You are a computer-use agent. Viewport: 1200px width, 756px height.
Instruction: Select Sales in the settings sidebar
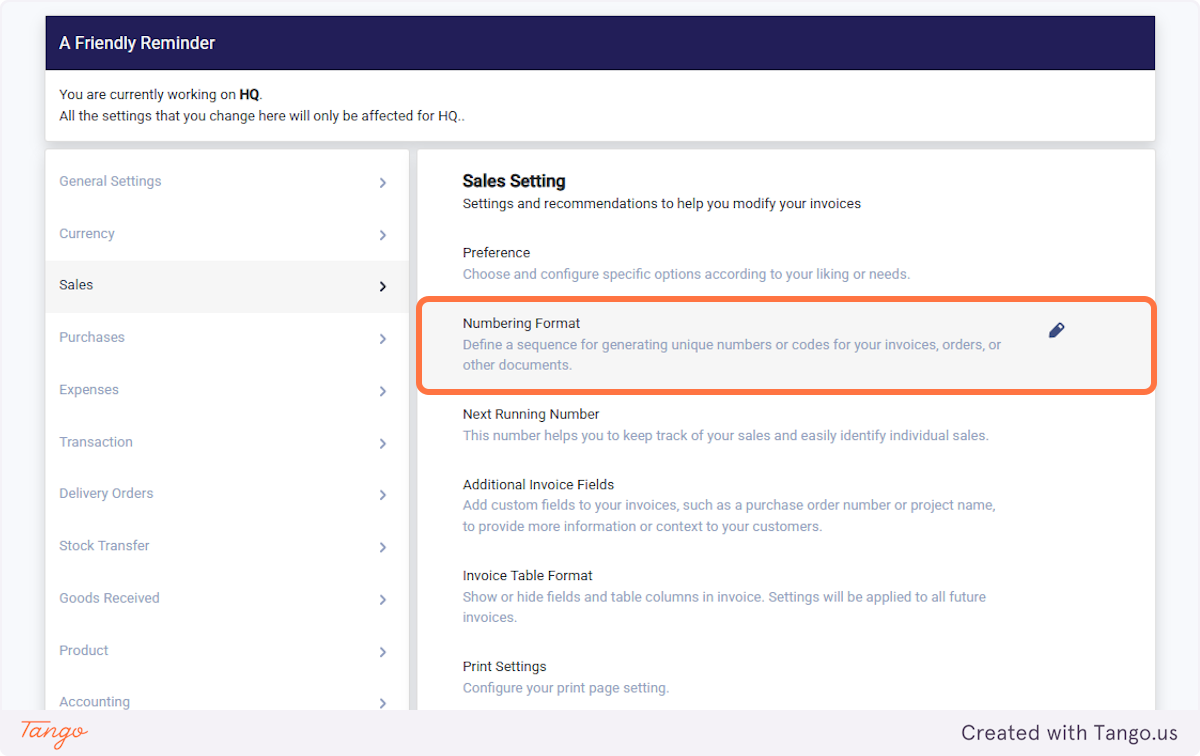tap(227, 286)
